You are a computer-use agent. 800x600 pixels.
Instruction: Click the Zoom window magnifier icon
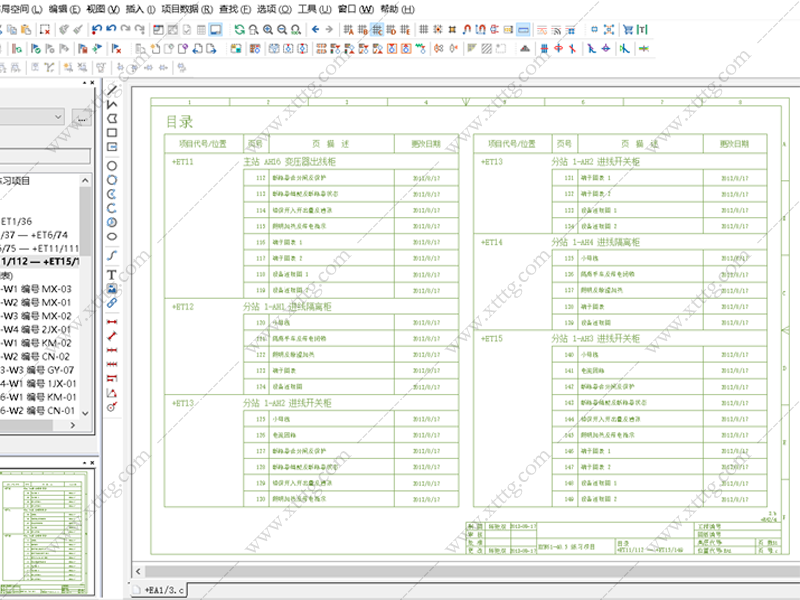click(x=254, y=30)
